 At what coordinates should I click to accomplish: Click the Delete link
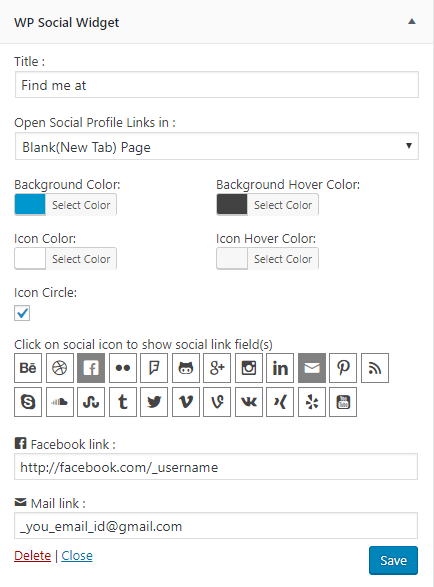pyautogui.click(x=33, y=556)
